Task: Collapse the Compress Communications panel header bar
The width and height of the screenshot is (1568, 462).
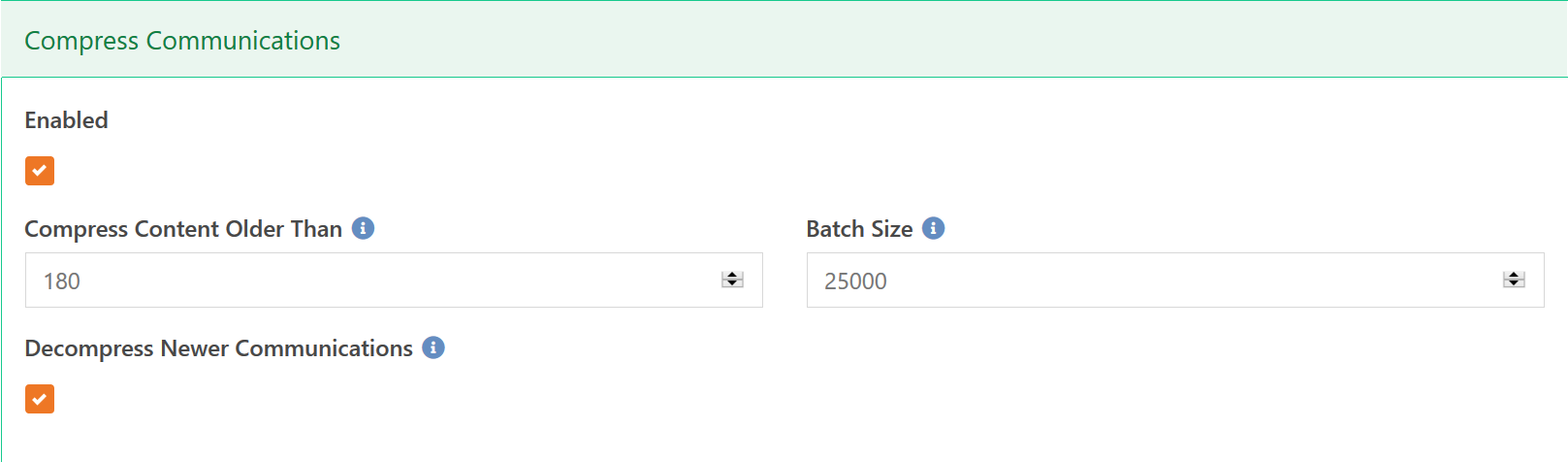Action: [x=873, y=41]
